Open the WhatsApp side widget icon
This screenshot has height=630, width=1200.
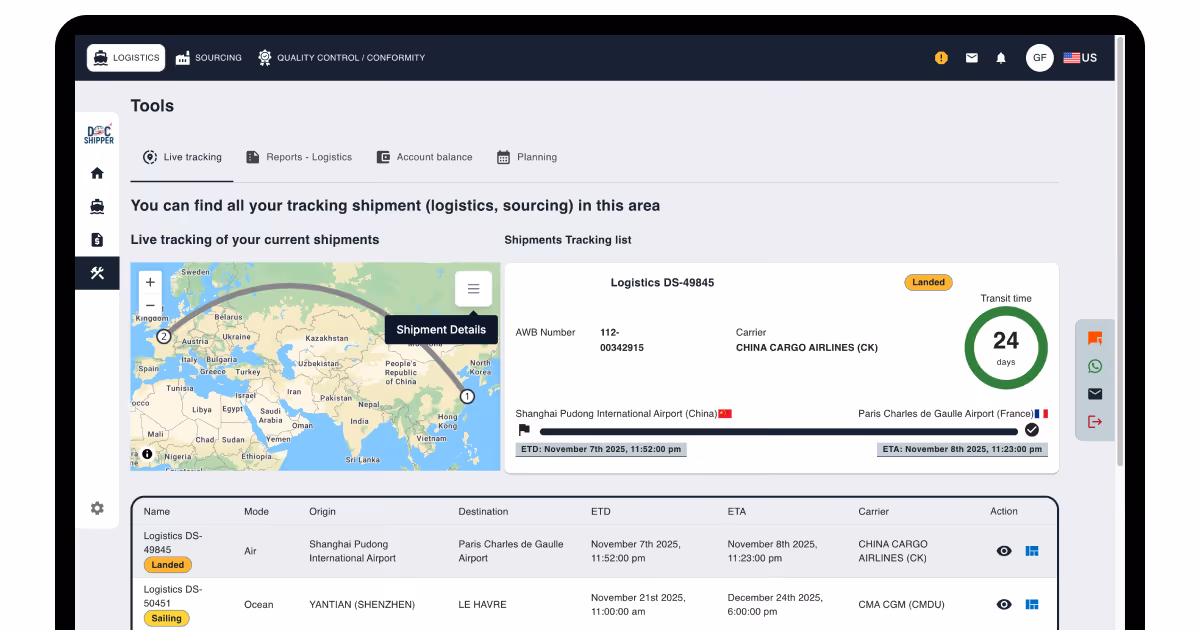(x=1095, y=366)
